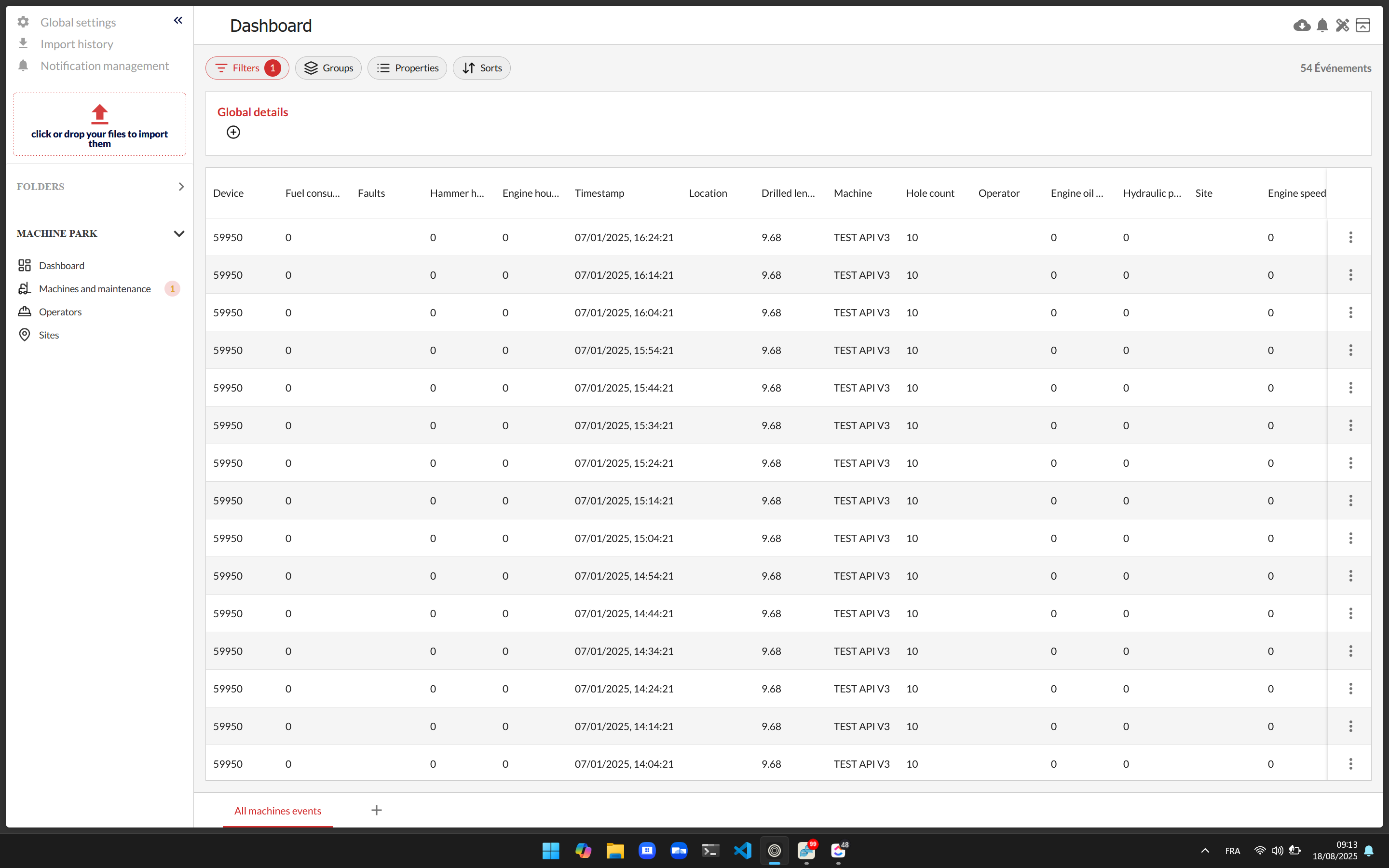Click the file import drop zone
Image resolution: width=1389 pixels, height=868 pixels.
pyautogui.click(x=99, y=124)
